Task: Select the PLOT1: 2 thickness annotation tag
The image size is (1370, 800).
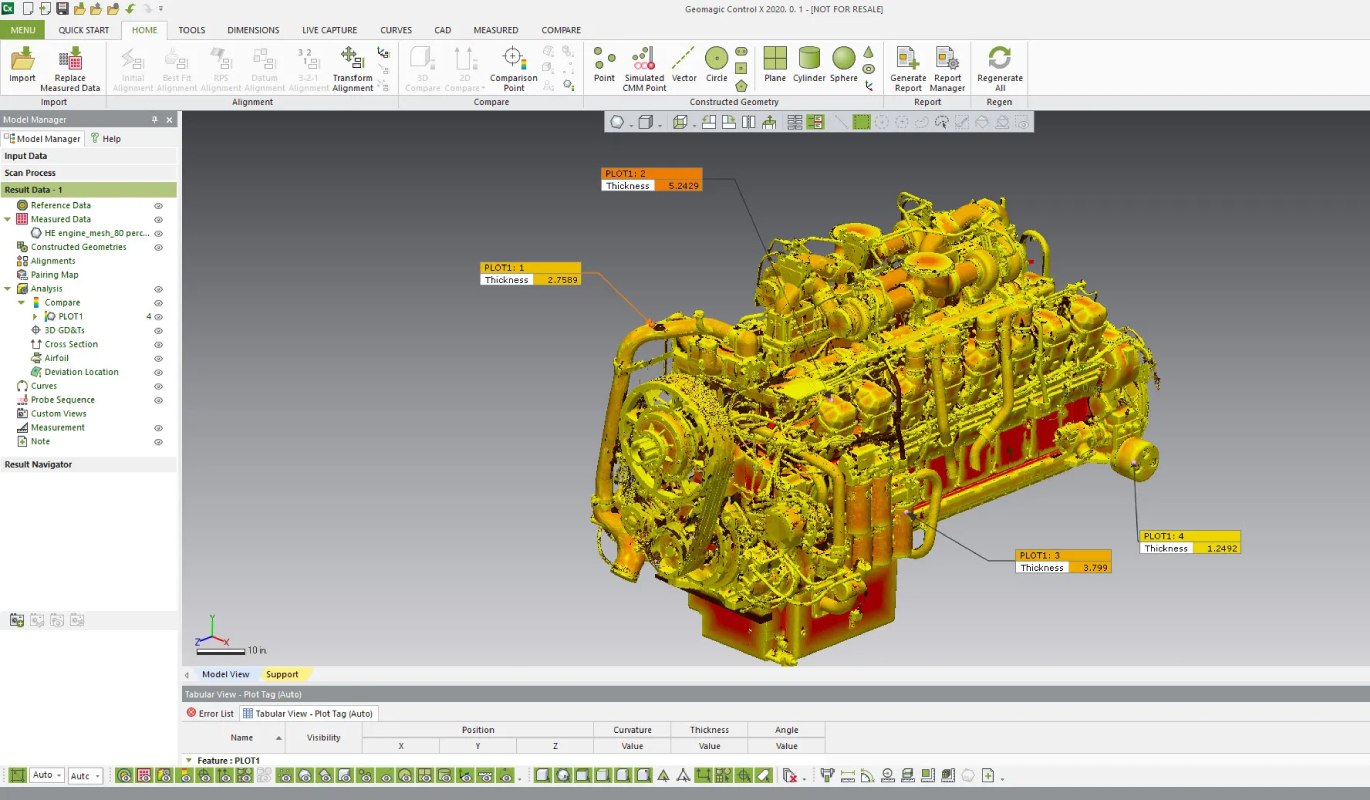Action: [x=651, y=180]
